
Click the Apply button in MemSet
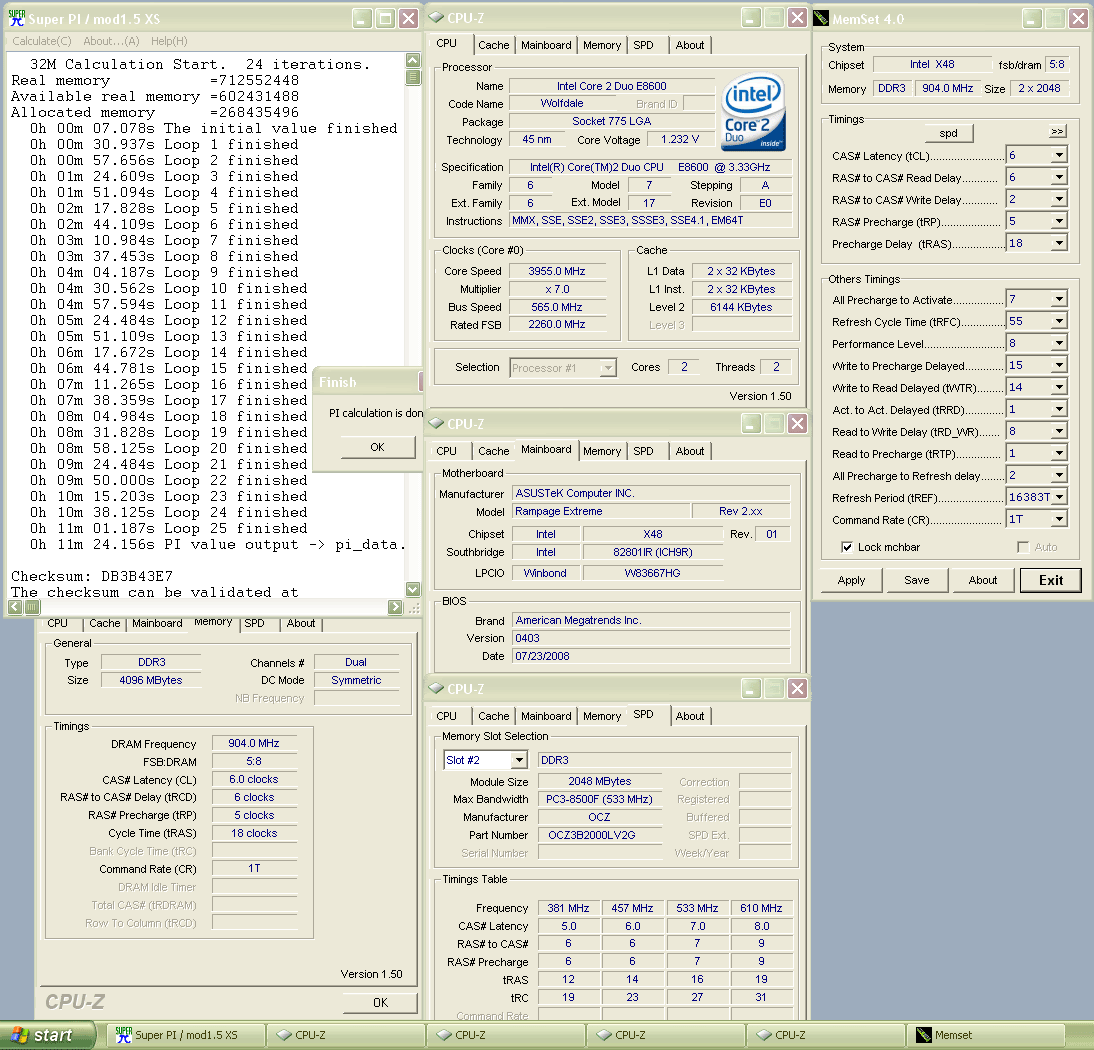tap(851, 580)
